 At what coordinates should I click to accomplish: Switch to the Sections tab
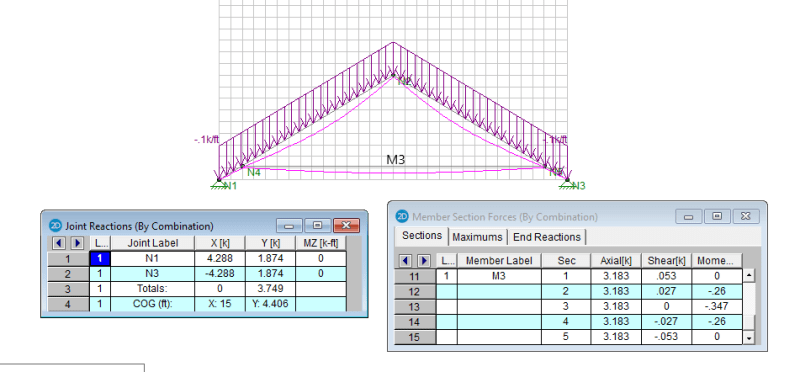pyautogui.click(x=421, y=236)
